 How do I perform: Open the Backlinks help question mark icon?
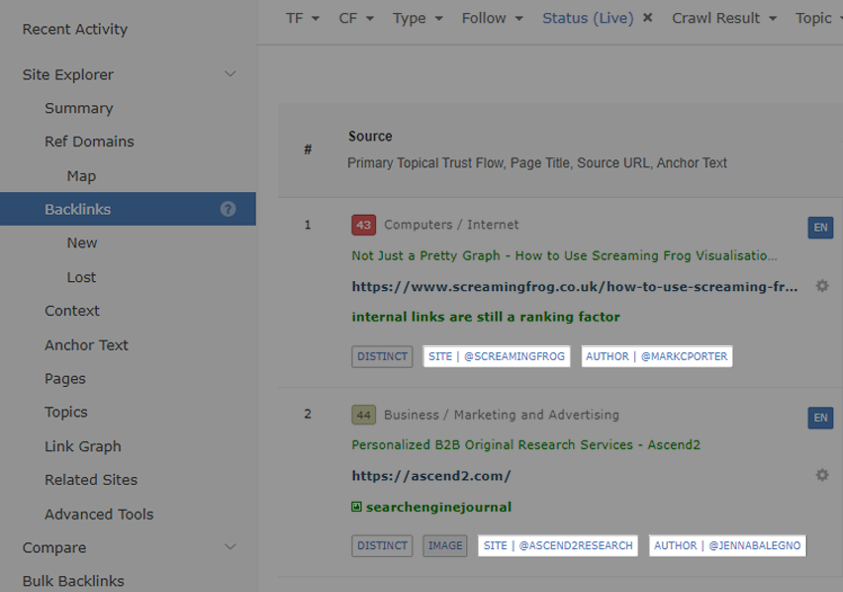tap(228, 209)
